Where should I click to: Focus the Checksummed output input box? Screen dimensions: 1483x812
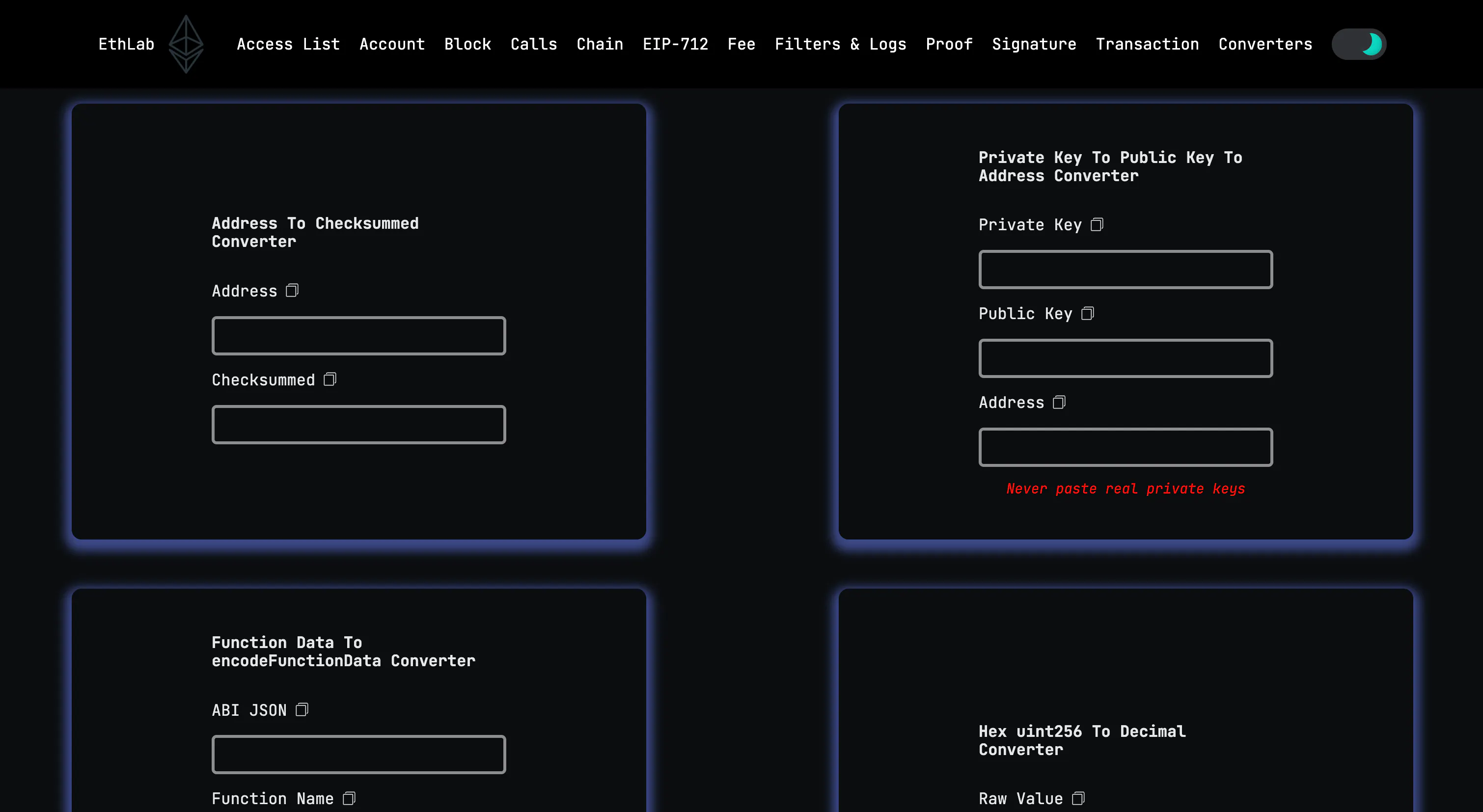(358, 425)
